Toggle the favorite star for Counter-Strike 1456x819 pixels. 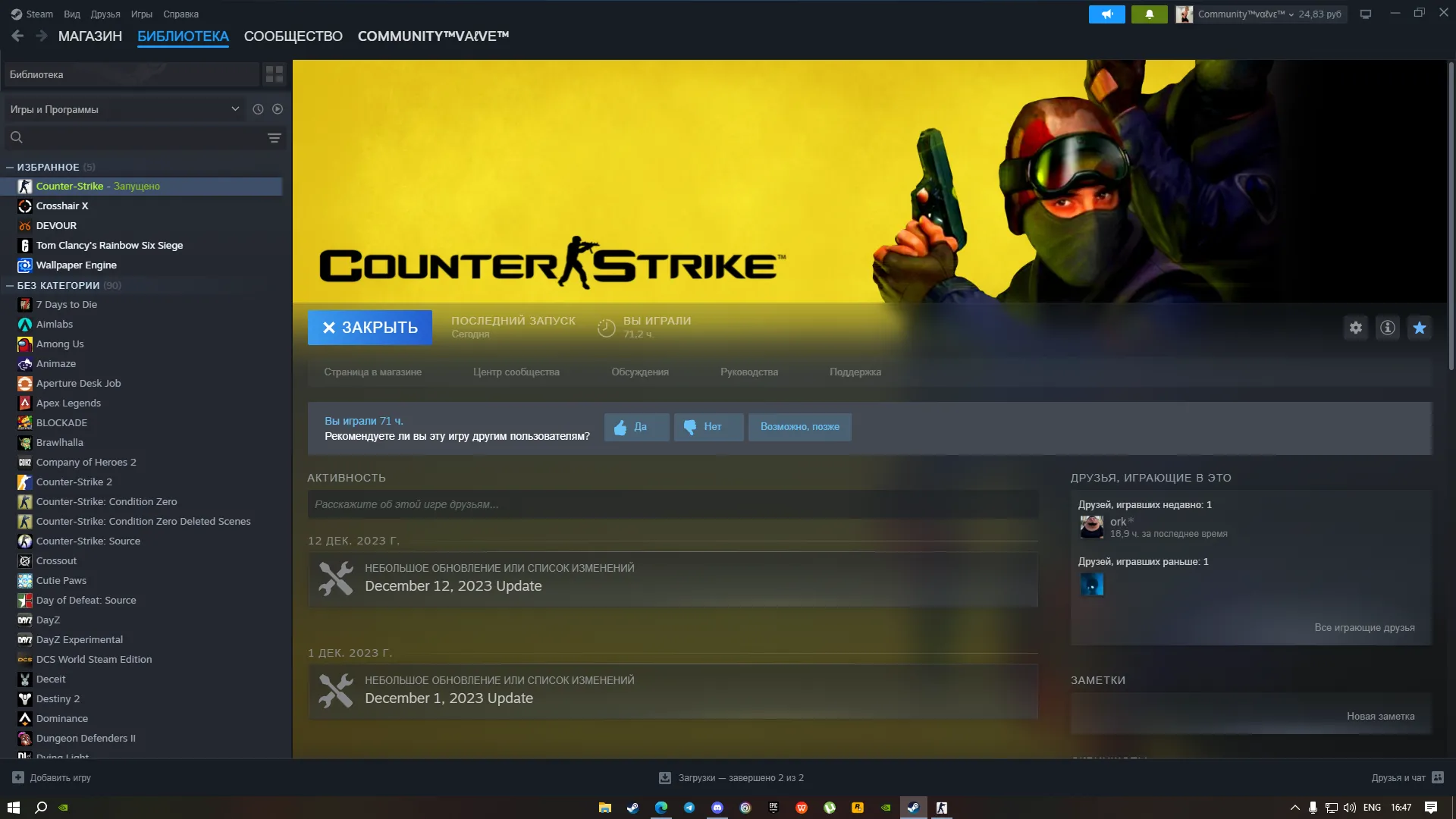pos(1420,328)
